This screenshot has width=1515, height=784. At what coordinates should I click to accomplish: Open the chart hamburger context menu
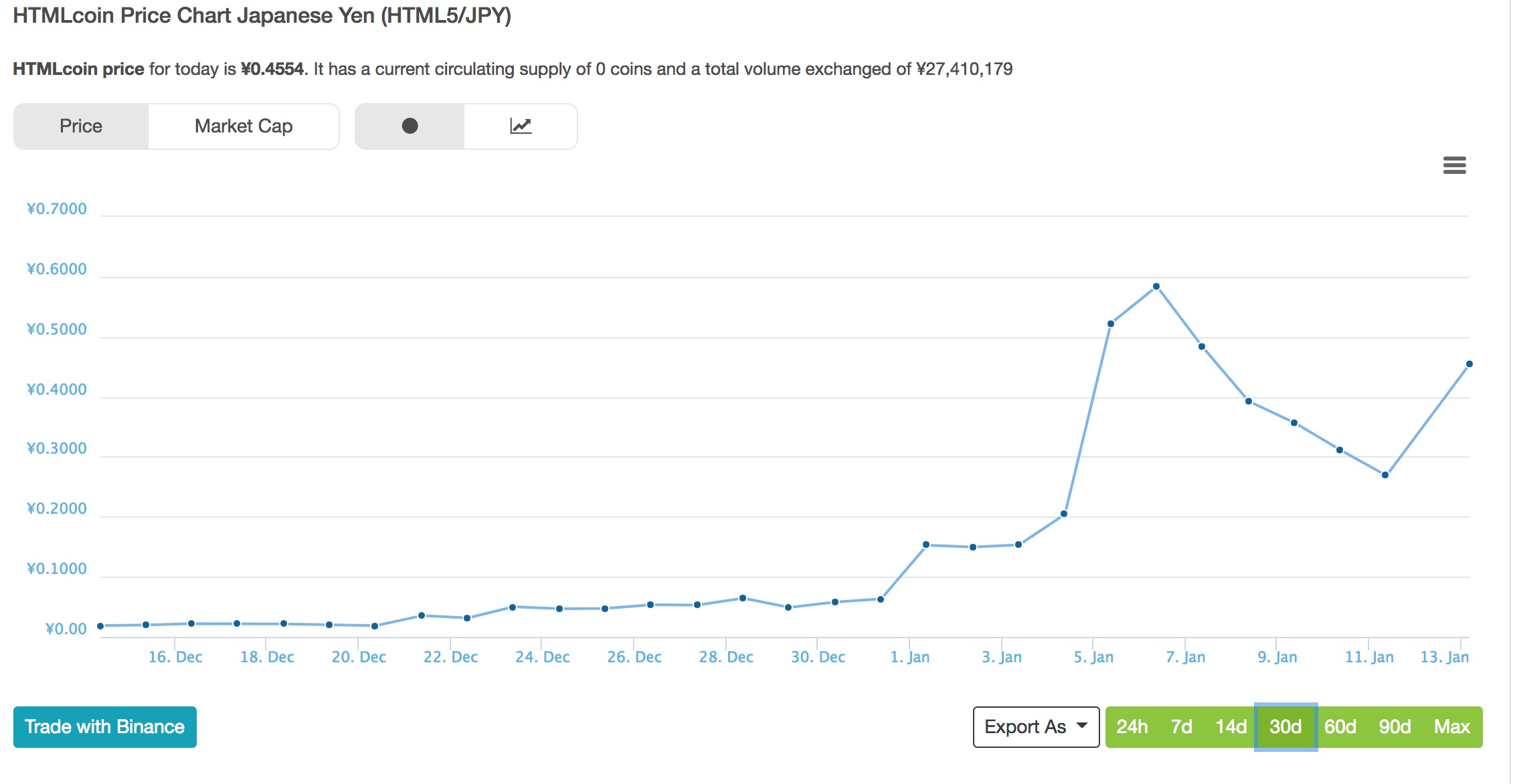coord(1454,165)
